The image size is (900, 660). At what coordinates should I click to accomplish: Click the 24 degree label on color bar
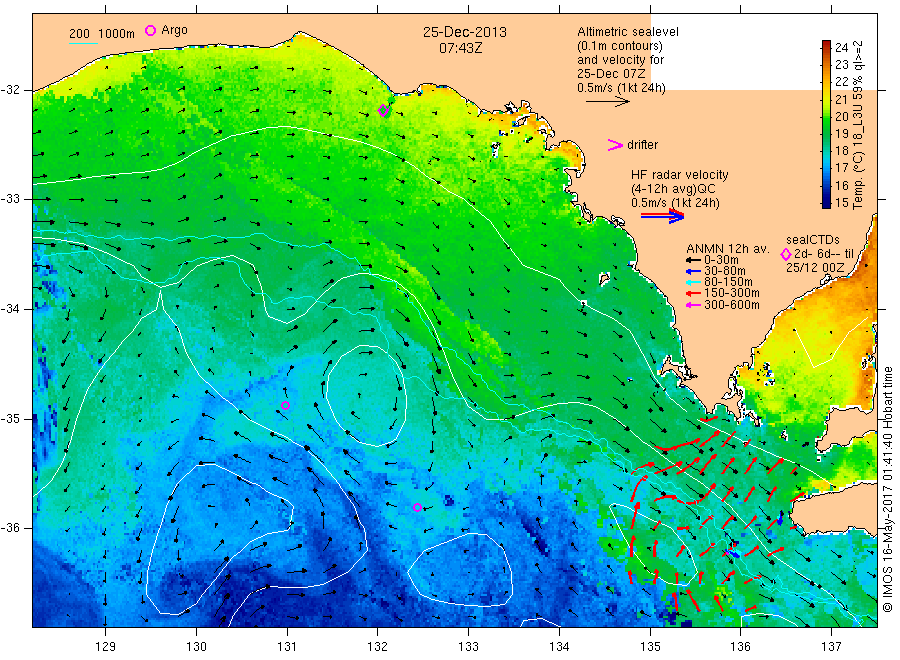841,48
